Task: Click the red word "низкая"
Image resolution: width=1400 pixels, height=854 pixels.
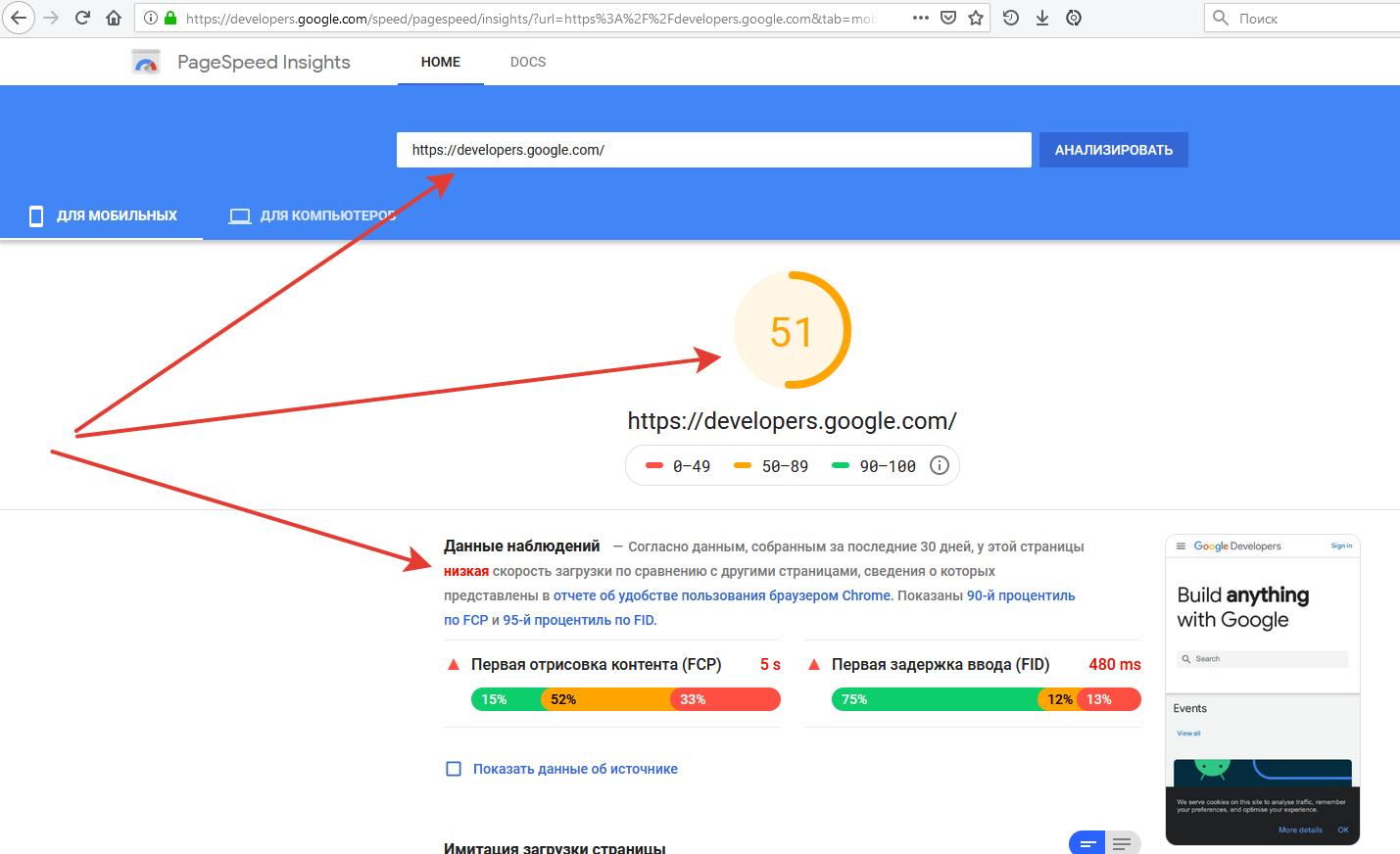Action: pyautogui.click(x=466, y=571)
